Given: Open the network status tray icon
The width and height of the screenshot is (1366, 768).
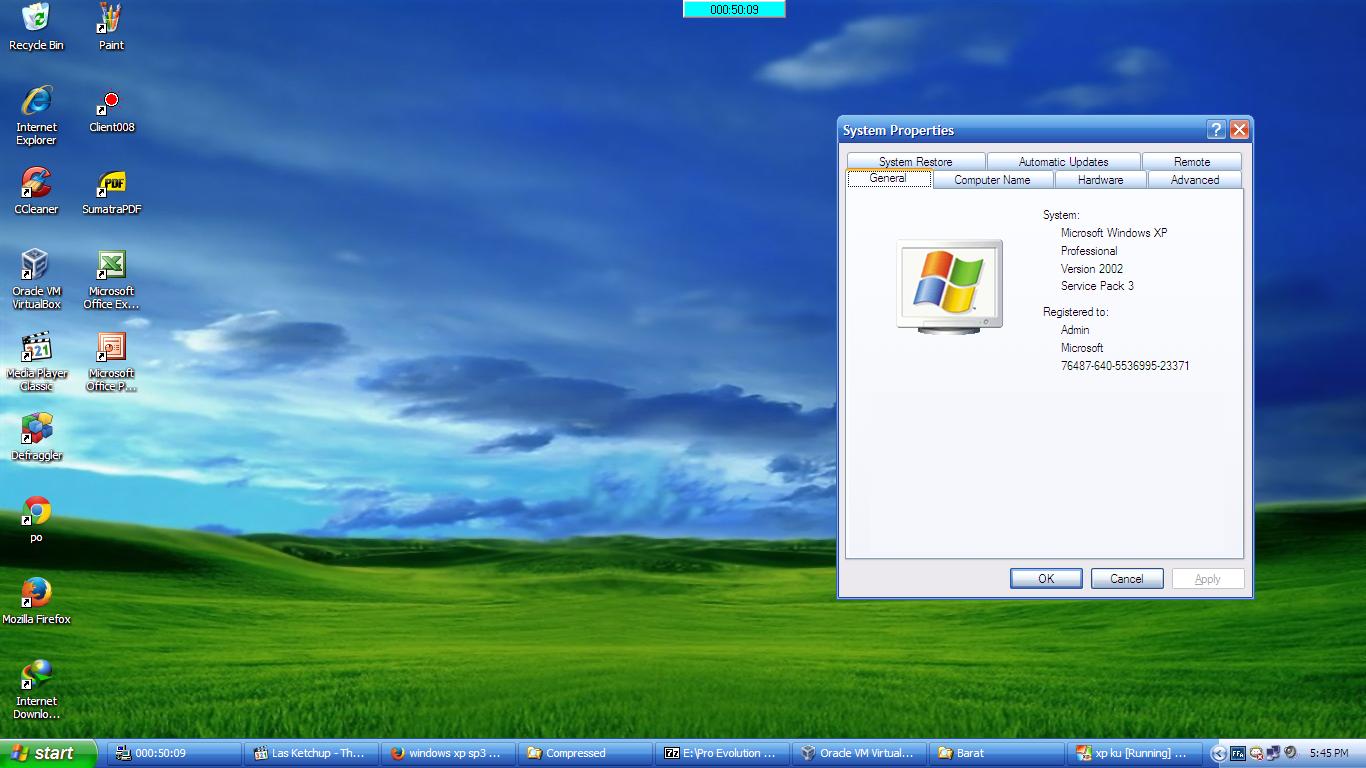Looking at the screenshot, I should (x=1272, y=753).
